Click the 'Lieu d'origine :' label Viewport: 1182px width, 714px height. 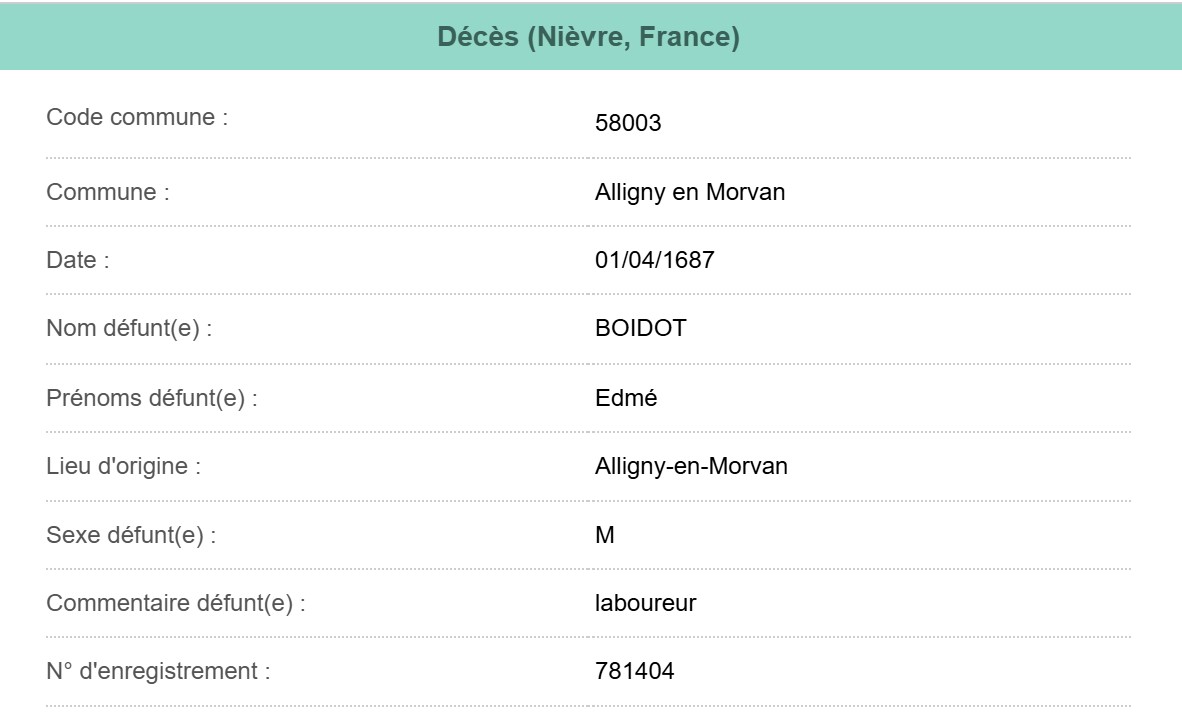coord(123,466)
